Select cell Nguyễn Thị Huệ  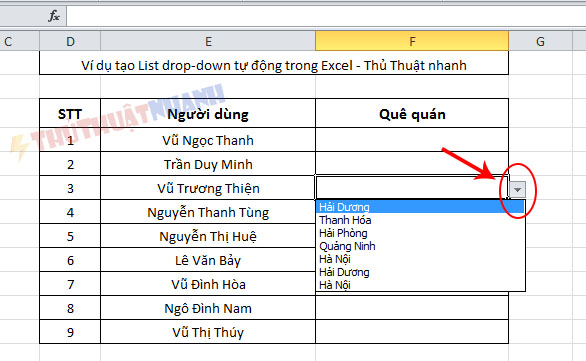208,236
